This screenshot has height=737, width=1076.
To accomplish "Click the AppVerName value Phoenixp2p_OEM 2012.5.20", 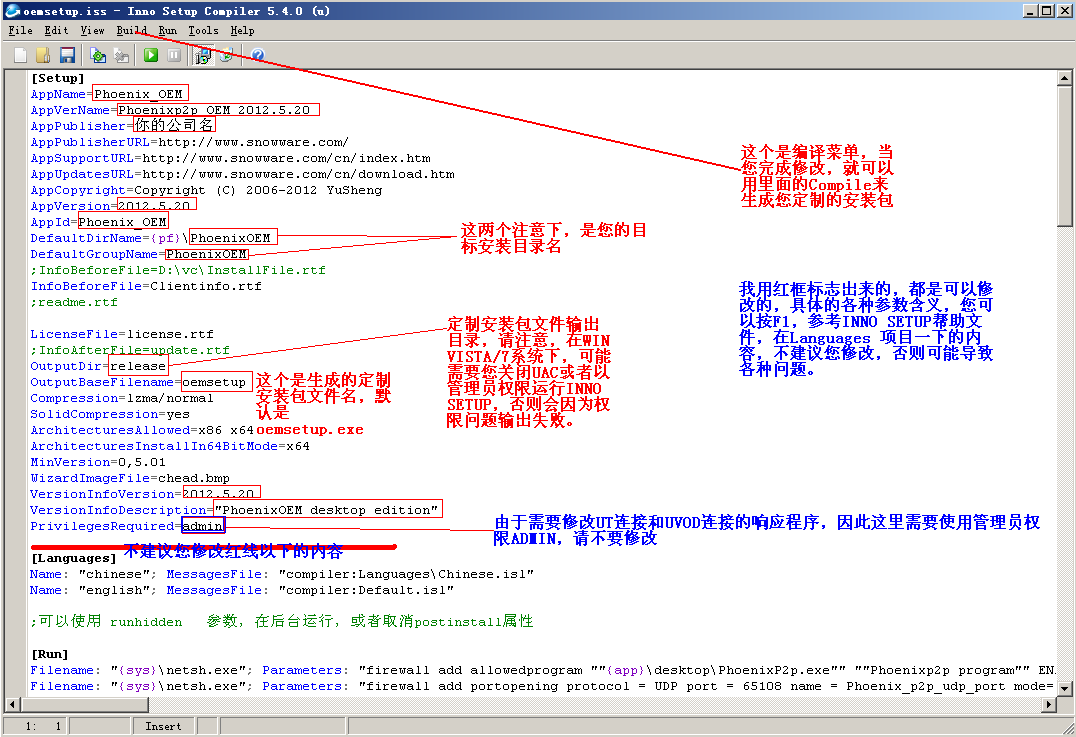I will point(218,110).
